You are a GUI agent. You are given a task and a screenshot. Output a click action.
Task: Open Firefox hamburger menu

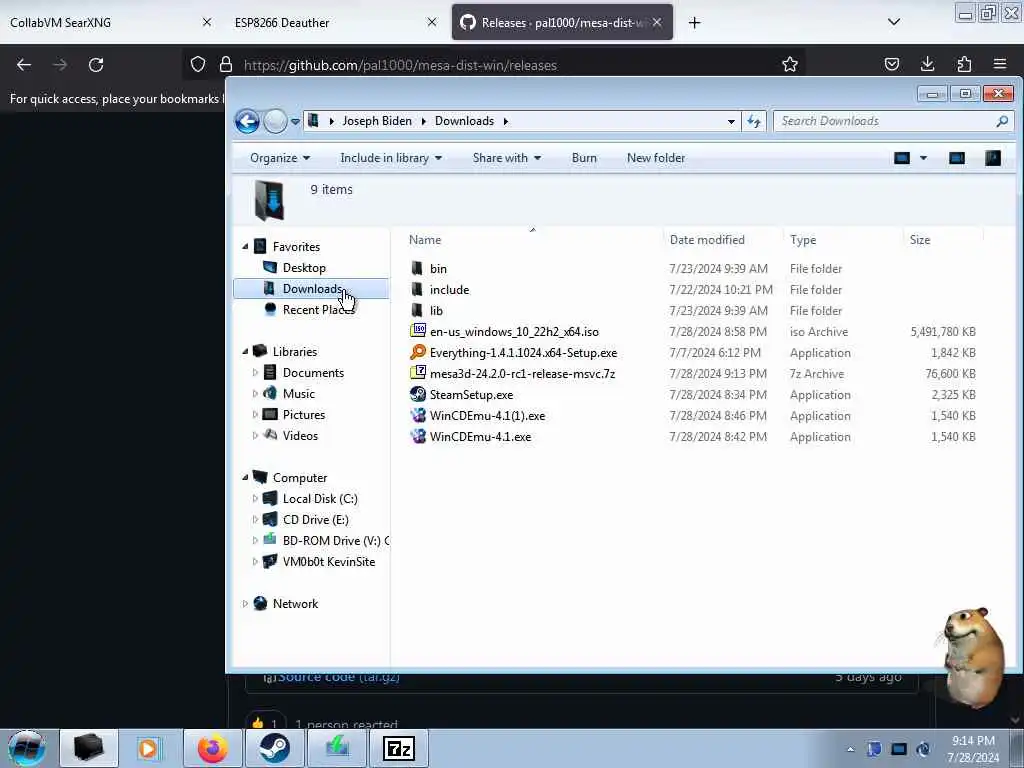tap(1000, 64)
